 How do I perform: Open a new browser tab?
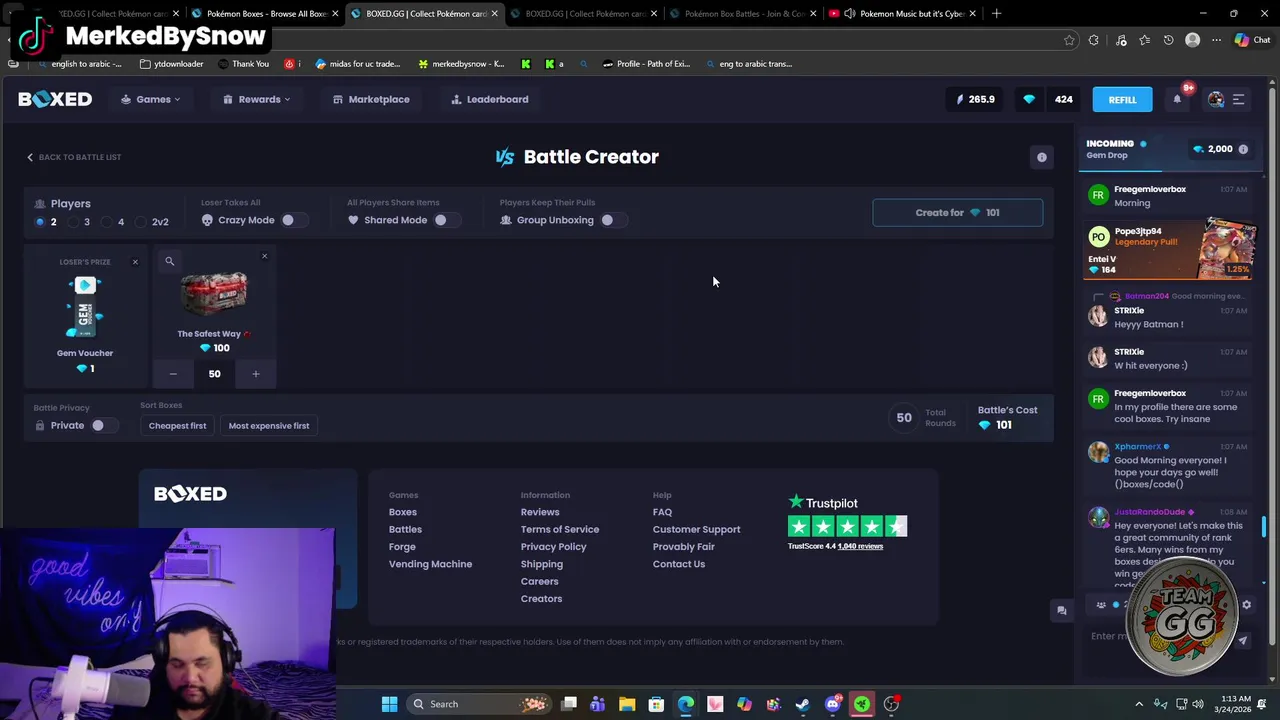996,14
